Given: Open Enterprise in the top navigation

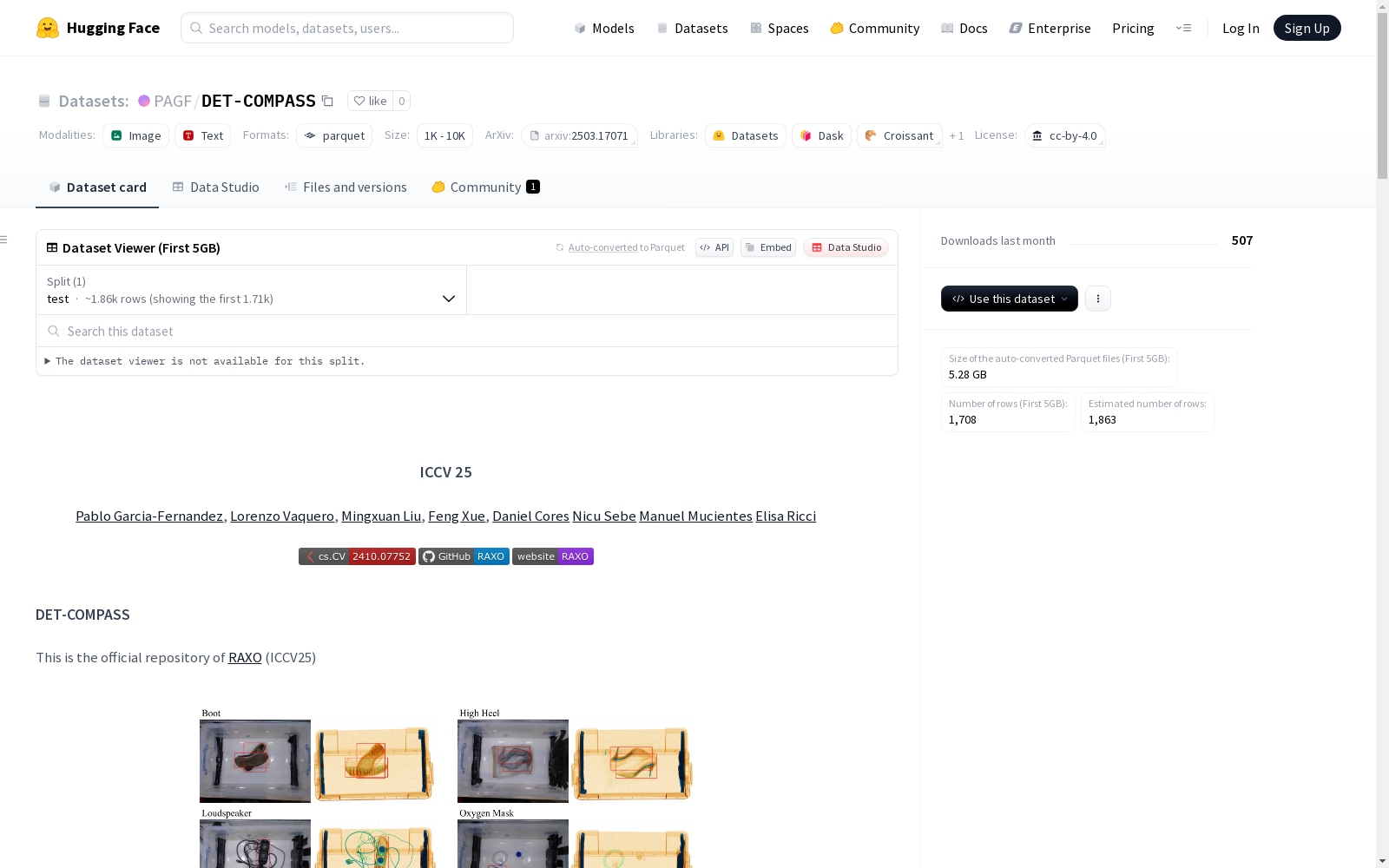Looking at the screenshot, I should (x=1050, y=28).
